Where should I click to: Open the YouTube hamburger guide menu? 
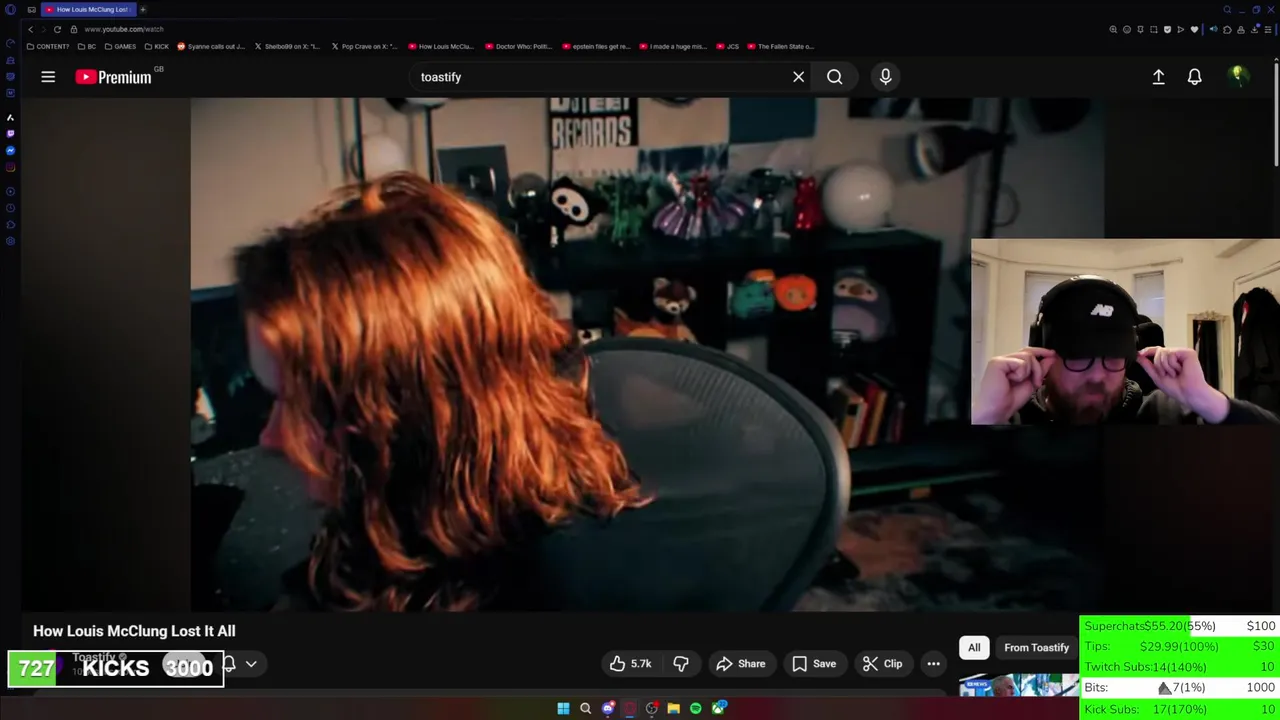(48, 77)
